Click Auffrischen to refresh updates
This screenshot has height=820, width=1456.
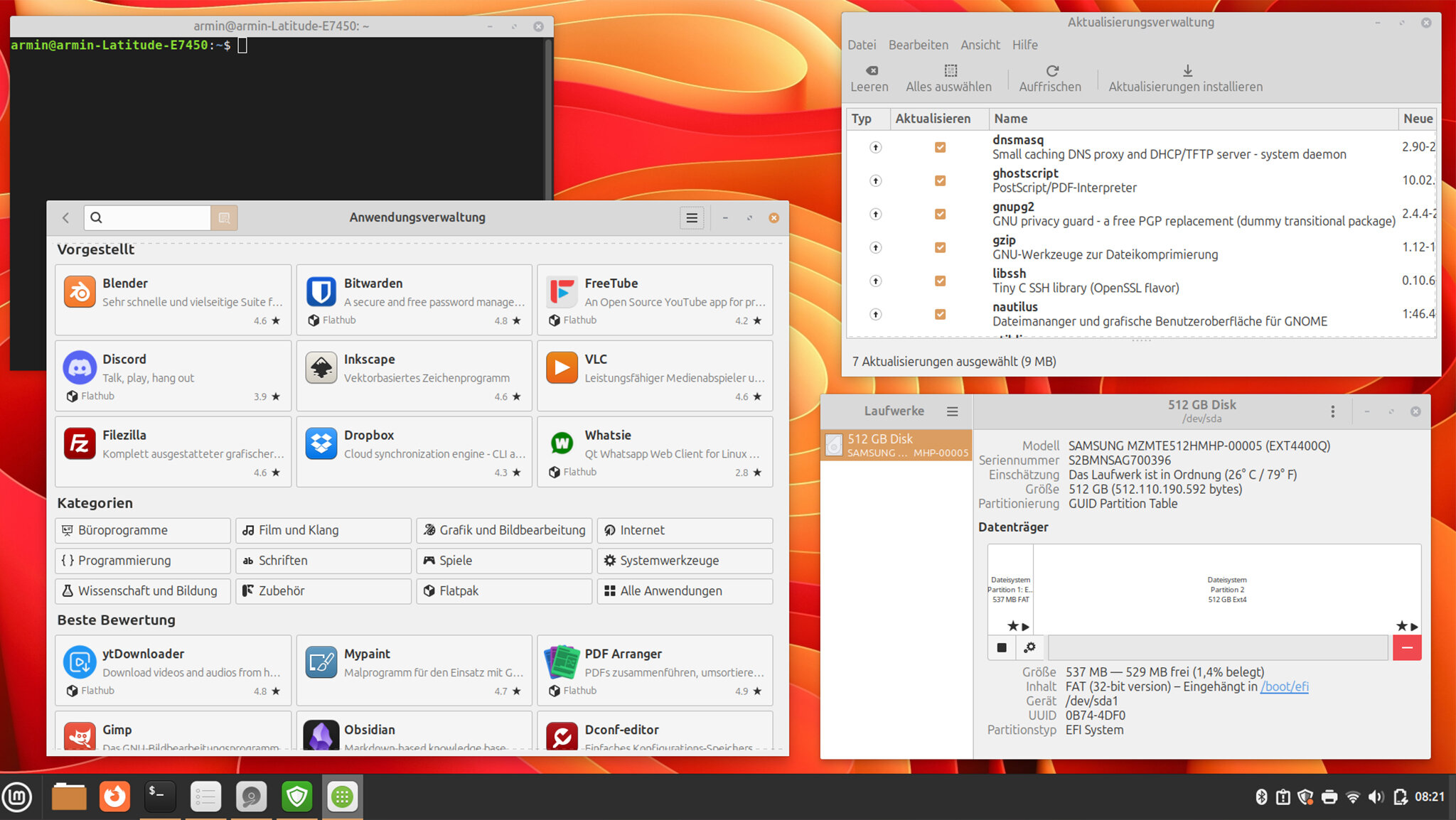pyautogui.click(x=1050, y=79)
